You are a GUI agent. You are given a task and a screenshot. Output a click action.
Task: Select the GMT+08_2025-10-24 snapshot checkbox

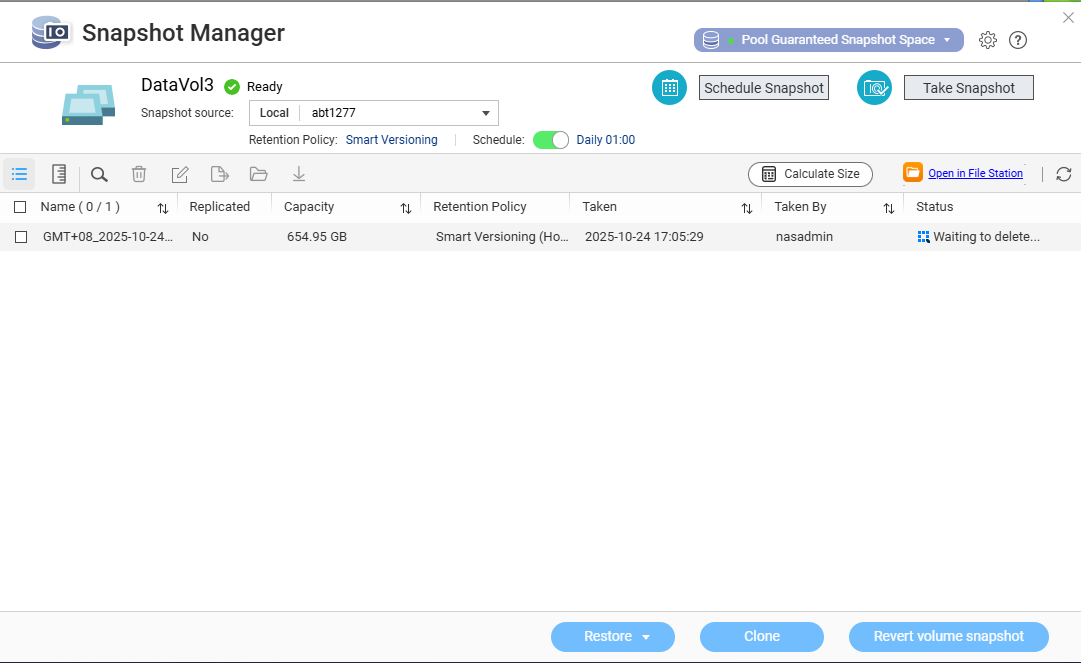20,237
